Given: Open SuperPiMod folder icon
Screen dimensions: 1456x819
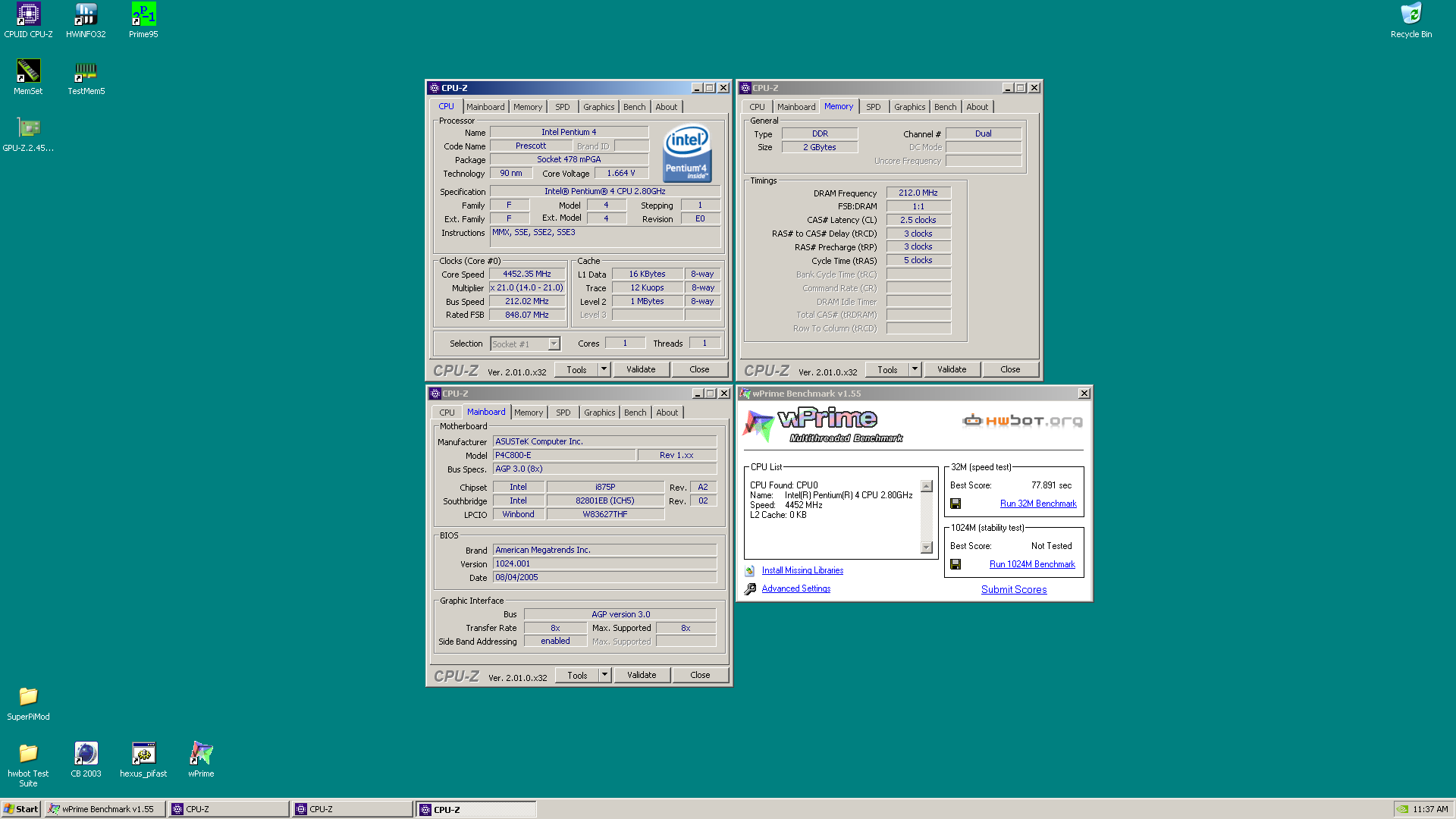Looking at the screenshot, I should click(28, 703).
